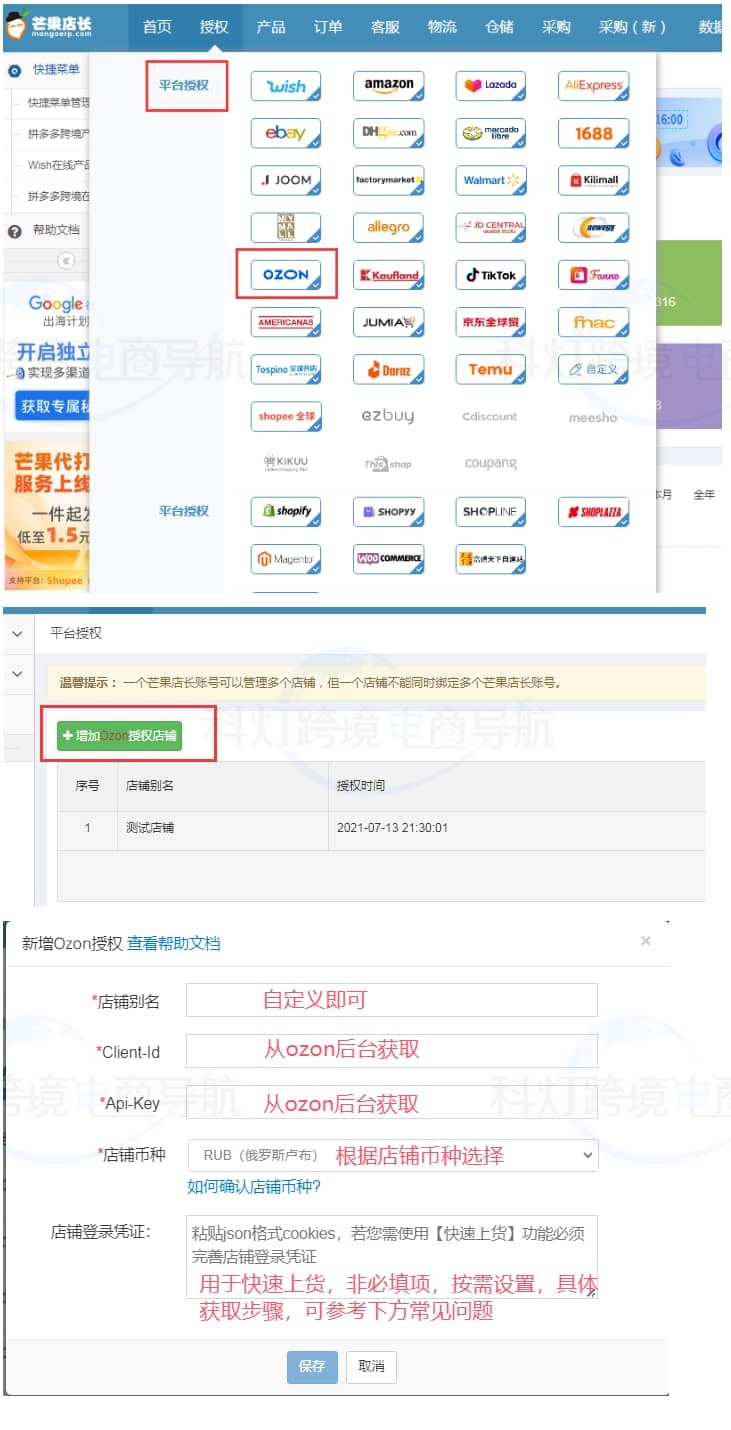Open the eBay platform authorization
This screenshot has width=731, height=1430.
tap(286, 133)
